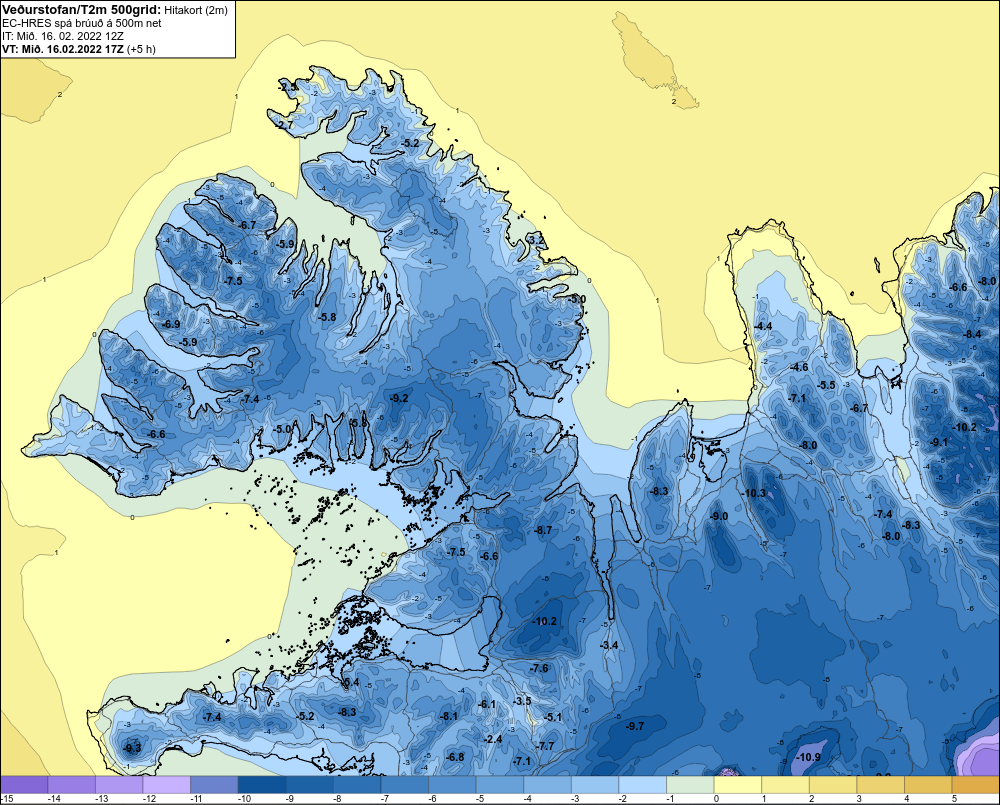Viewport: 1000px width, 805px height.
Task: Click the '-15' tick label on the legend
Action: [x=6, y=799]
